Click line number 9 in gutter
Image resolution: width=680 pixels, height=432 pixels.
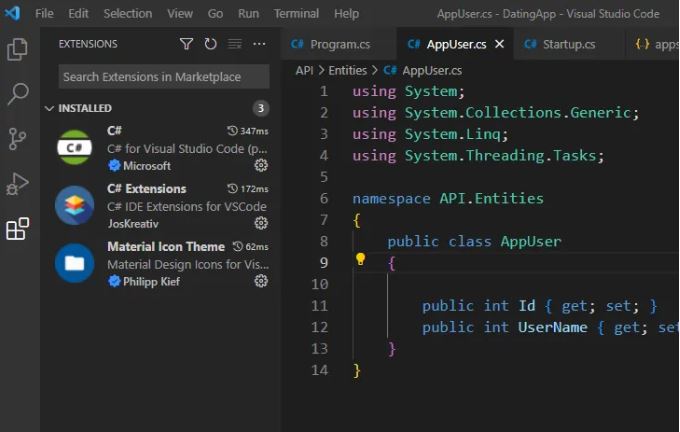click(324, 263)
